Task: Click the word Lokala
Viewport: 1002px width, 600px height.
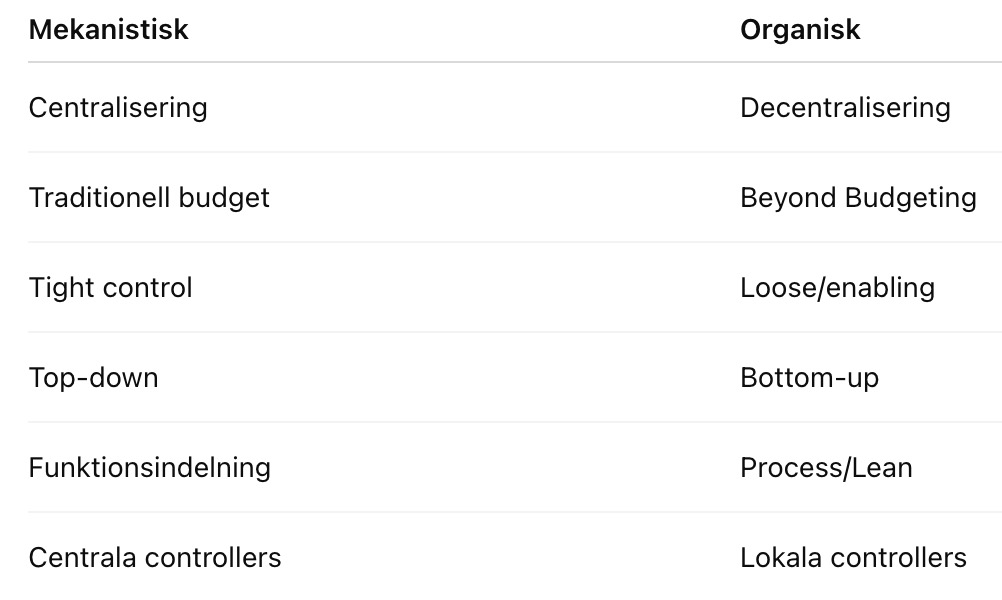Action: (x=775, y=557)
